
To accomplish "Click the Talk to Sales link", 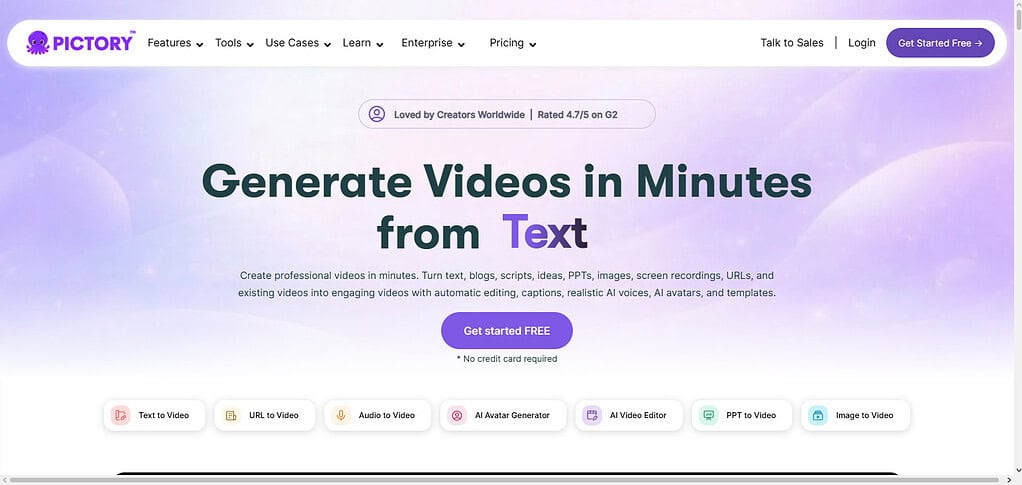I will point(792,43).
